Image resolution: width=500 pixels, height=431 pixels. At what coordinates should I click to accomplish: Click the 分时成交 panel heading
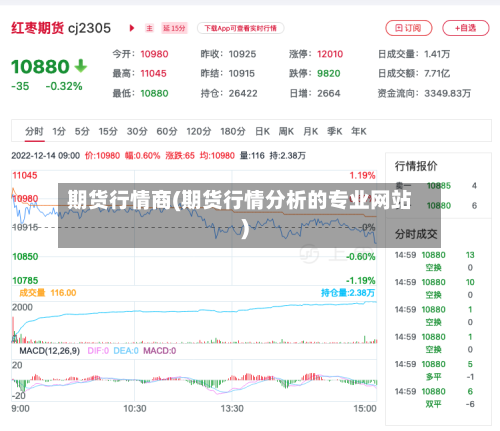(416, 234)
